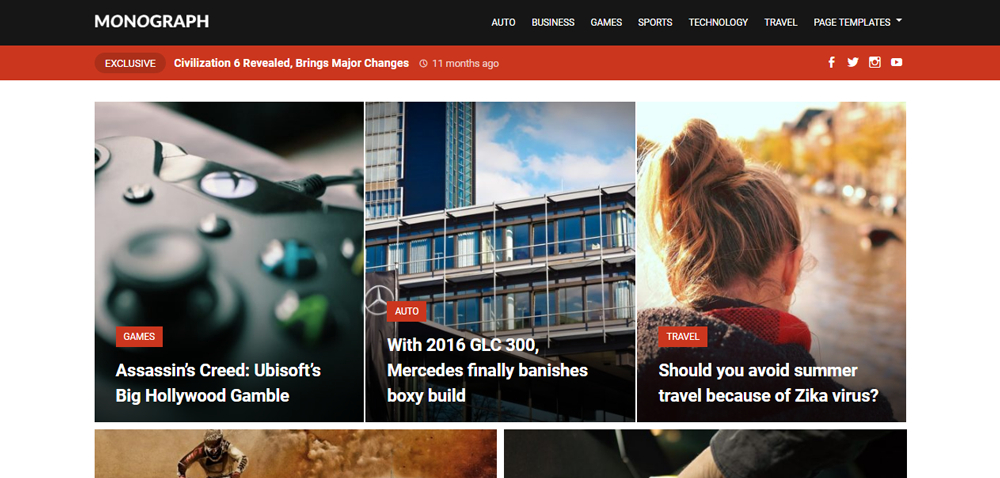Open the Games menu item

(606, 22)
